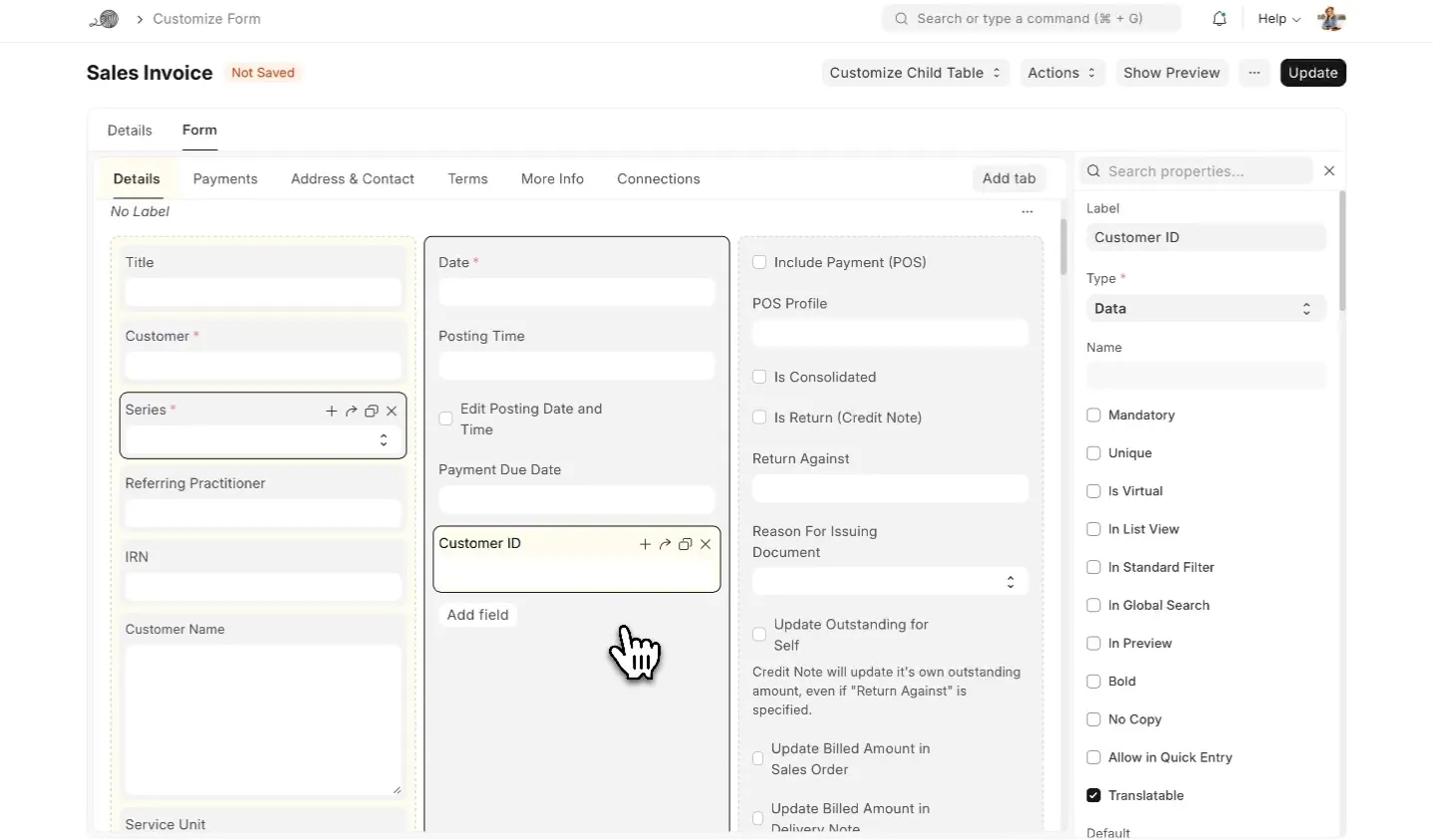Viewport: 1433px width, 840px height.
Task: Duplicate the Series field
Action: click(372, 411)
